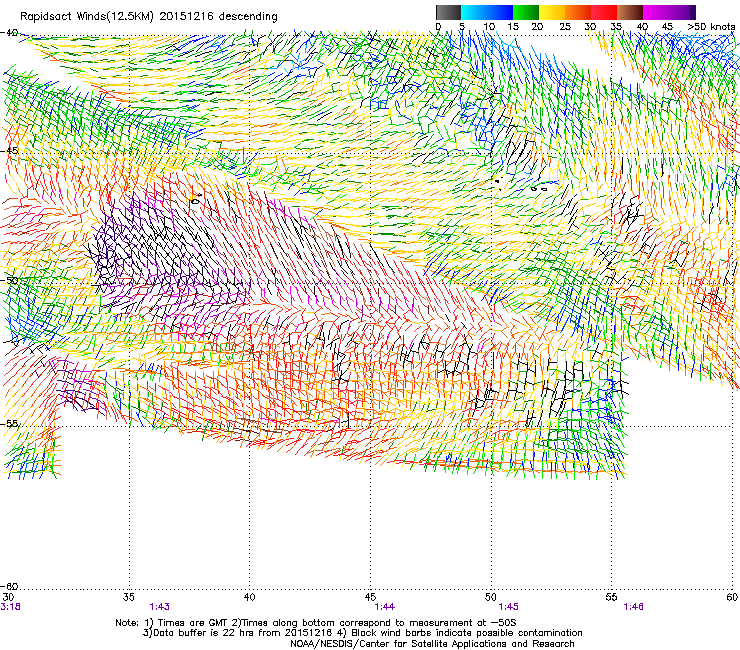Click the purple '1:43' time label

click(x=160, y=607)
